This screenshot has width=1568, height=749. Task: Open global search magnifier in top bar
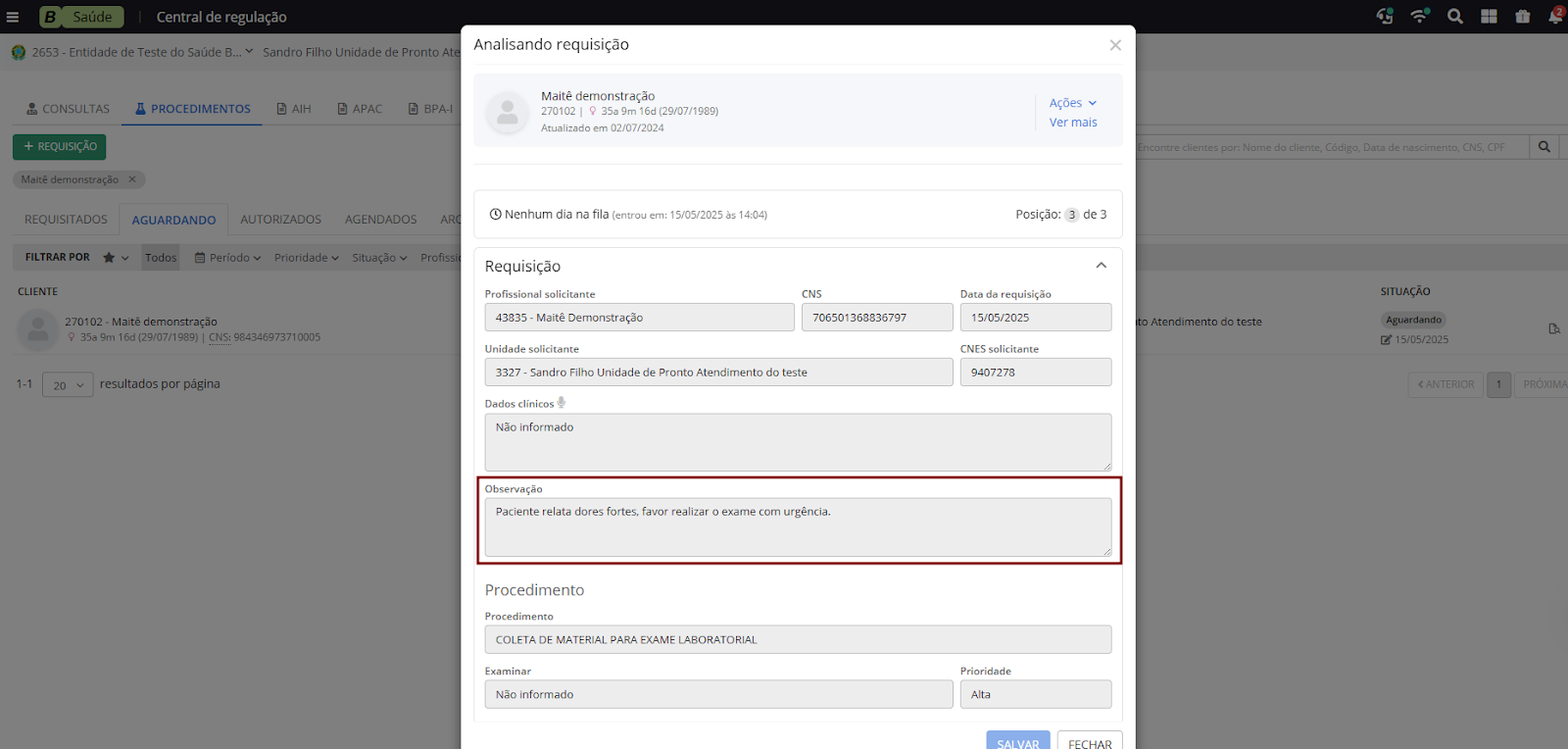(1455, 16)
